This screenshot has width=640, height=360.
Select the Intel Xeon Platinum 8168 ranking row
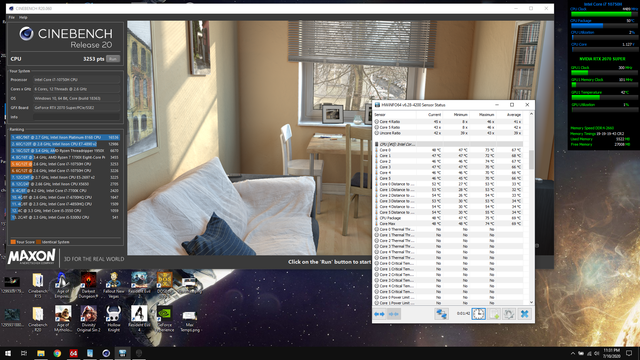65,137
